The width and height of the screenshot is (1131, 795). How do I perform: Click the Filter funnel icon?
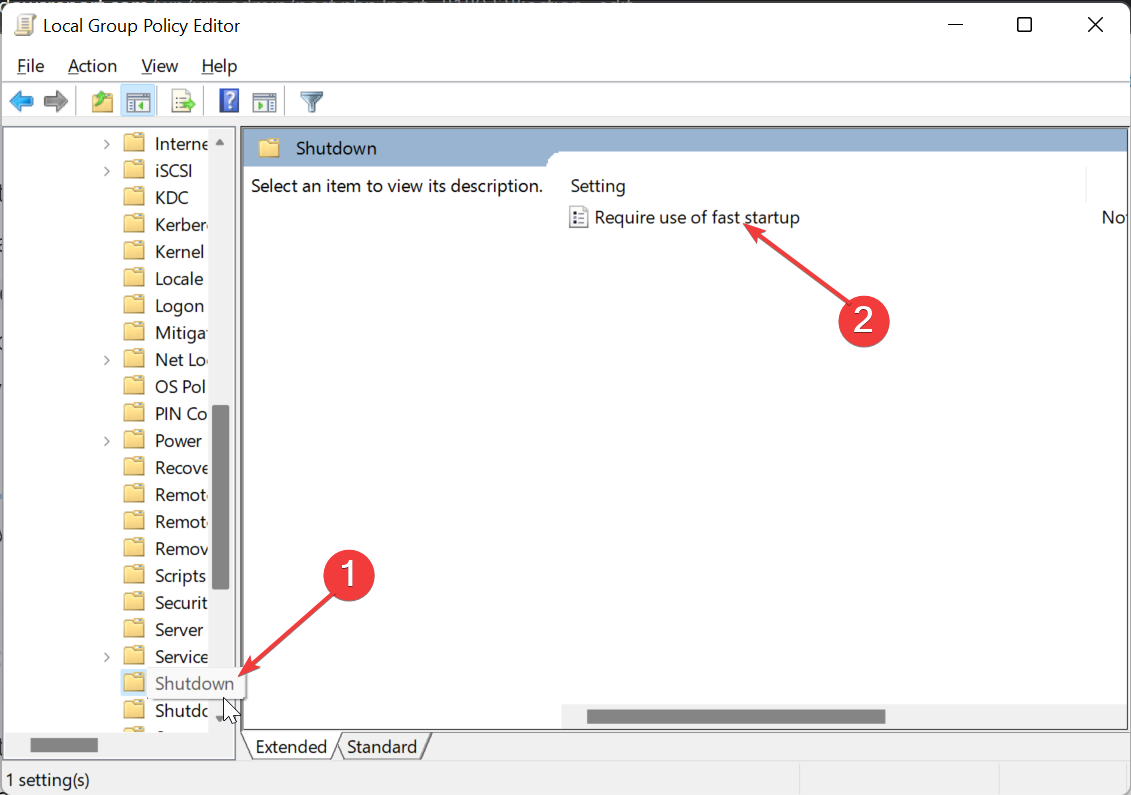(312, 102)
